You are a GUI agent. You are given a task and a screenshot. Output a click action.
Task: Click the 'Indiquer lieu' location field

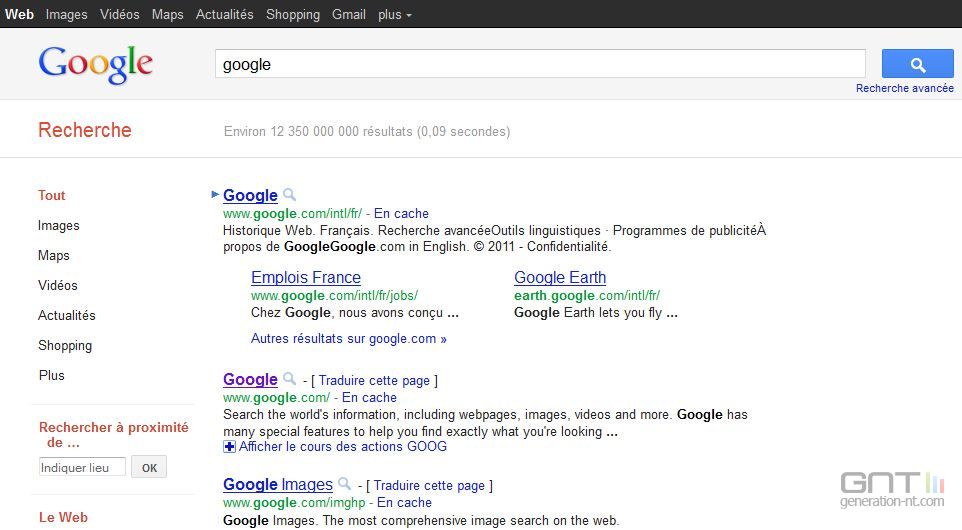[x=82, y=467]
